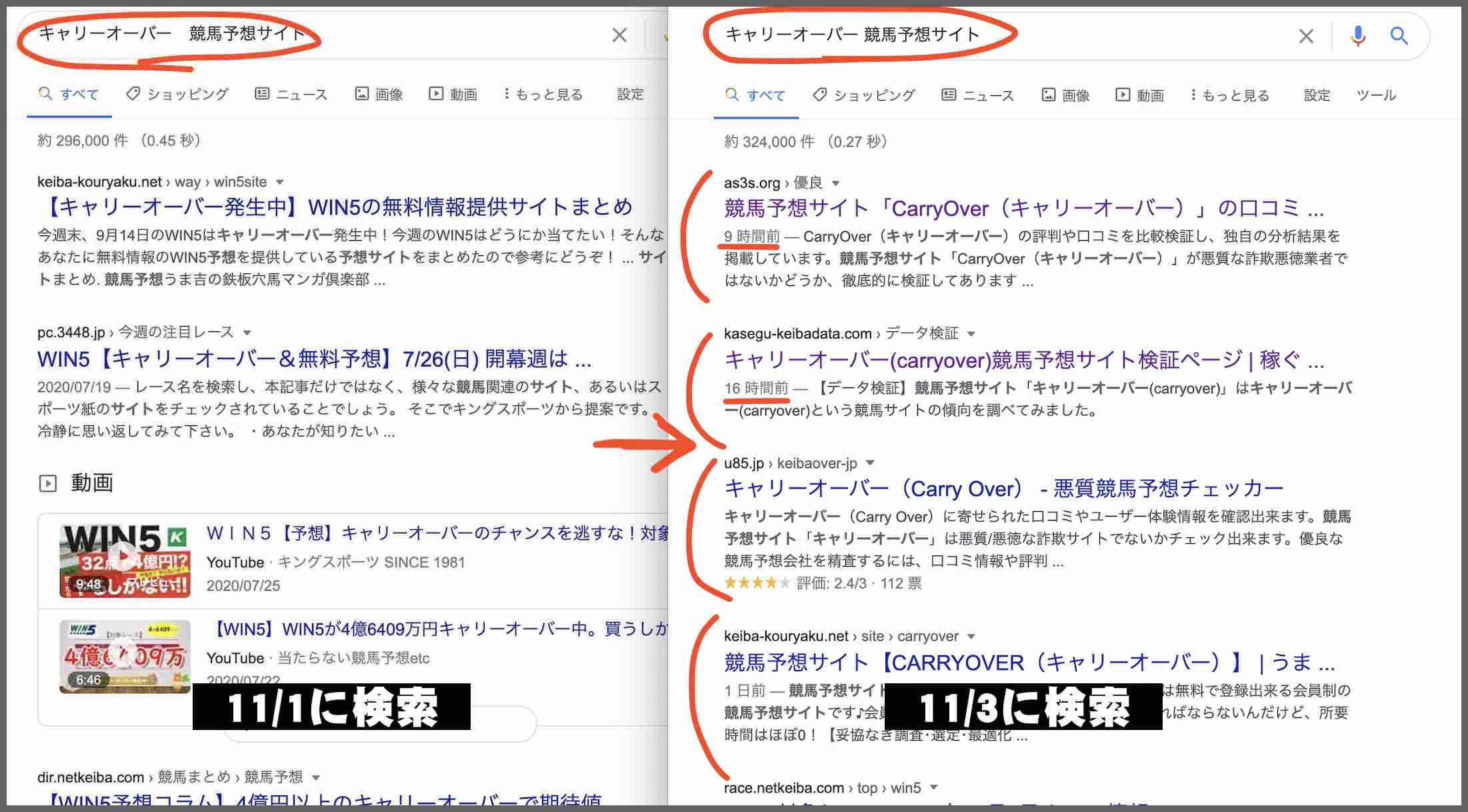Clear the left search query with the X icon
This screenshot has height=812, width=1468.
coord(619,35)
